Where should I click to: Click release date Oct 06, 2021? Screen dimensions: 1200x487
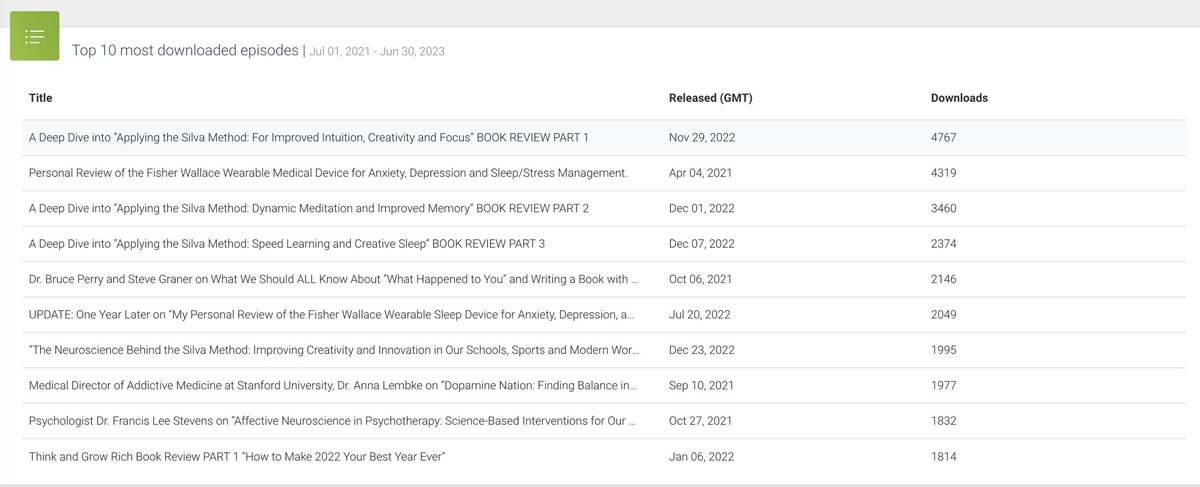point(700,279)
